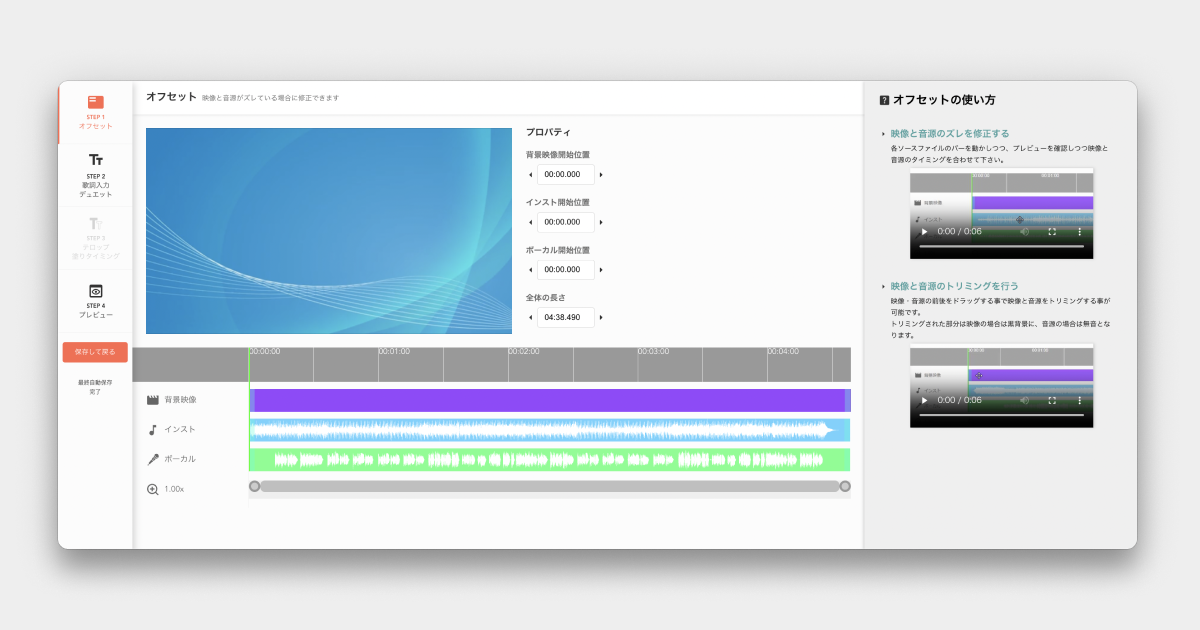Click the 00:02:00 timeline ruler marker
Viewport: 1200px width, 630px height.
click(523, 352)
